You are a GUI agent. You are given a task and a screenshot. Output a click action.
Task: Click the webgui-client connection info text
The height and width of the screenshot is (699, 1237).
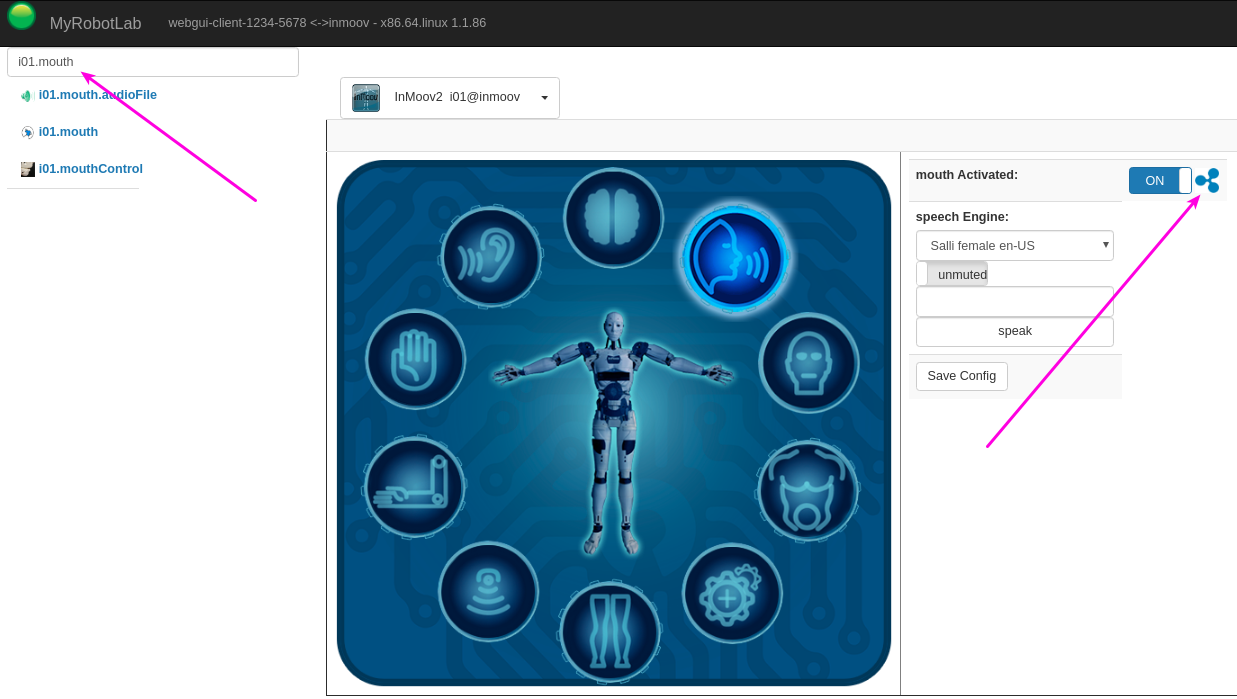pyautogui.click(x=327, y=22)
